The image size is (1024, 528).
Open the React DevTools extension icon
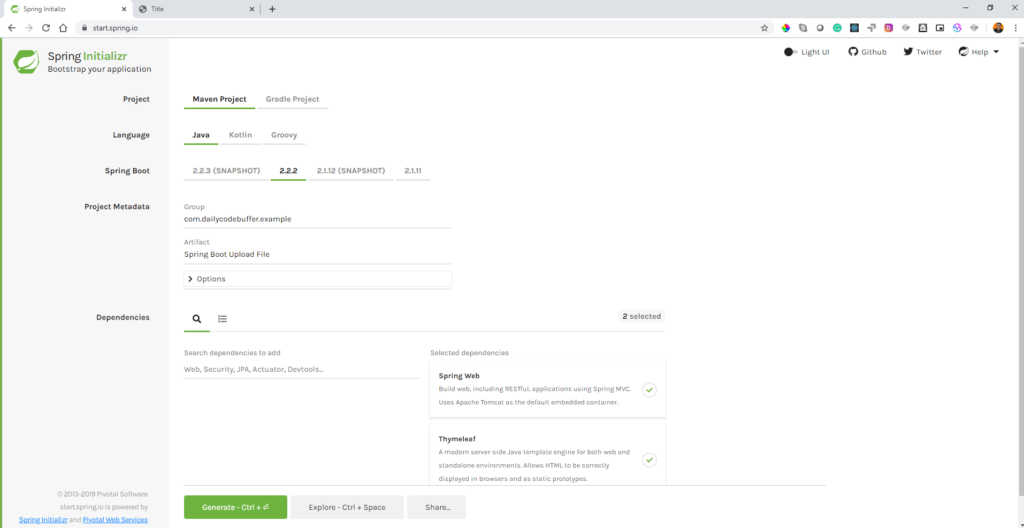click(x=854, y=28)
